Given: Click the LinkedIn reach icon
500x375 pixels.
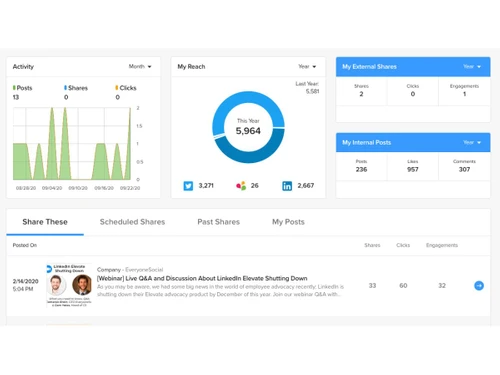Looking at the screenshot, I should [x=287, y=186].
